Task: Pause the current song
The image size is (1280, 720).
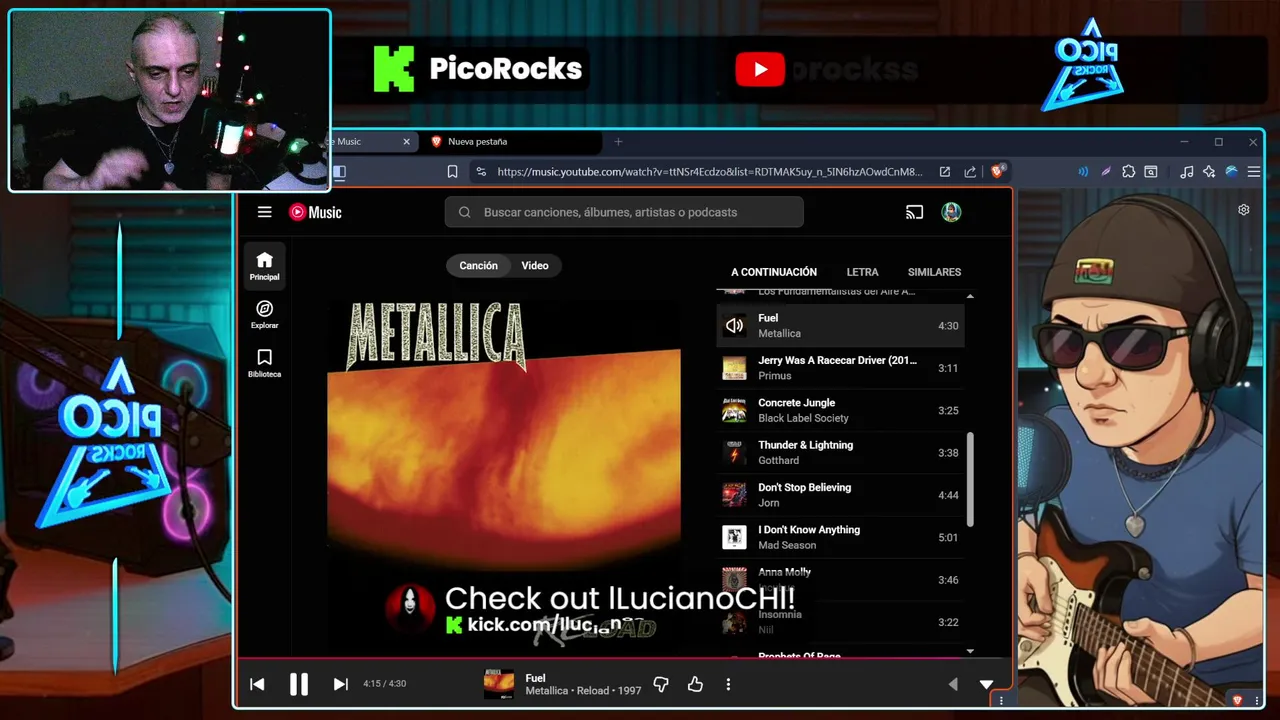Action: click(298, 684)
